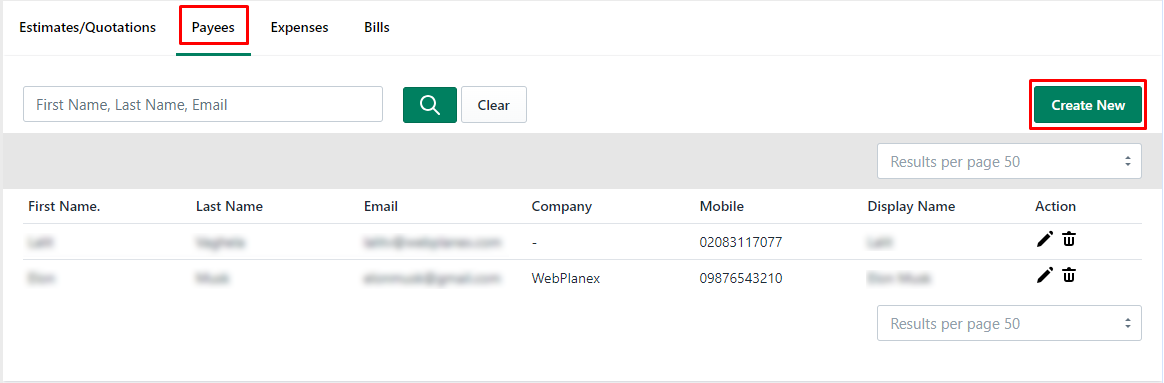The width and height of the screenshot is (1164, 383).
Task: Delete the WebPlanex payee row
Action: click(1069, 275)
